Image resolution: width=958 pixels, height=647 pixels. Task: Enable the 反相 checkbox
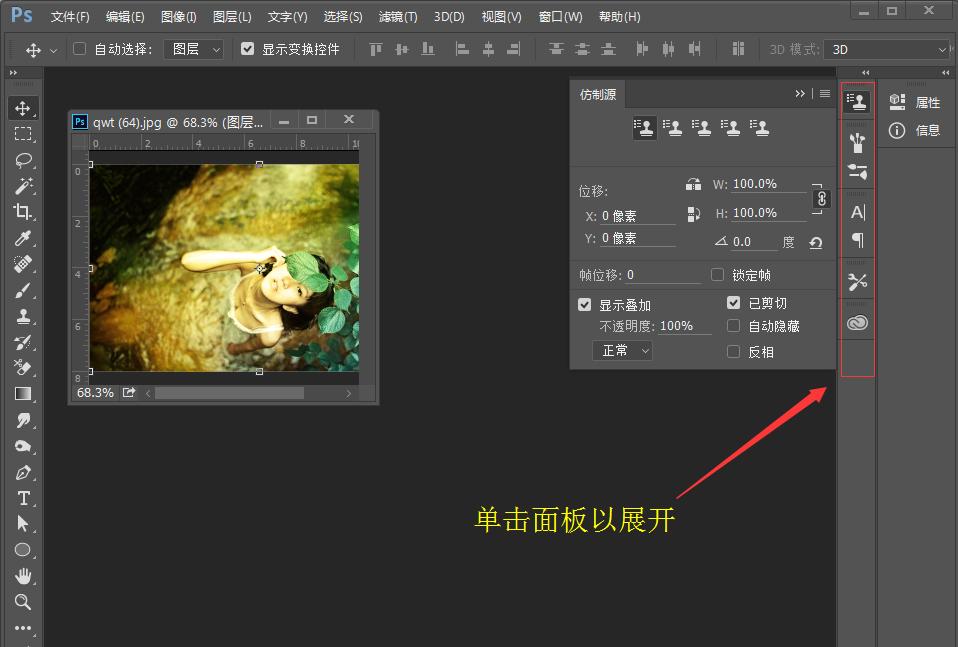[x=733, y=351]
